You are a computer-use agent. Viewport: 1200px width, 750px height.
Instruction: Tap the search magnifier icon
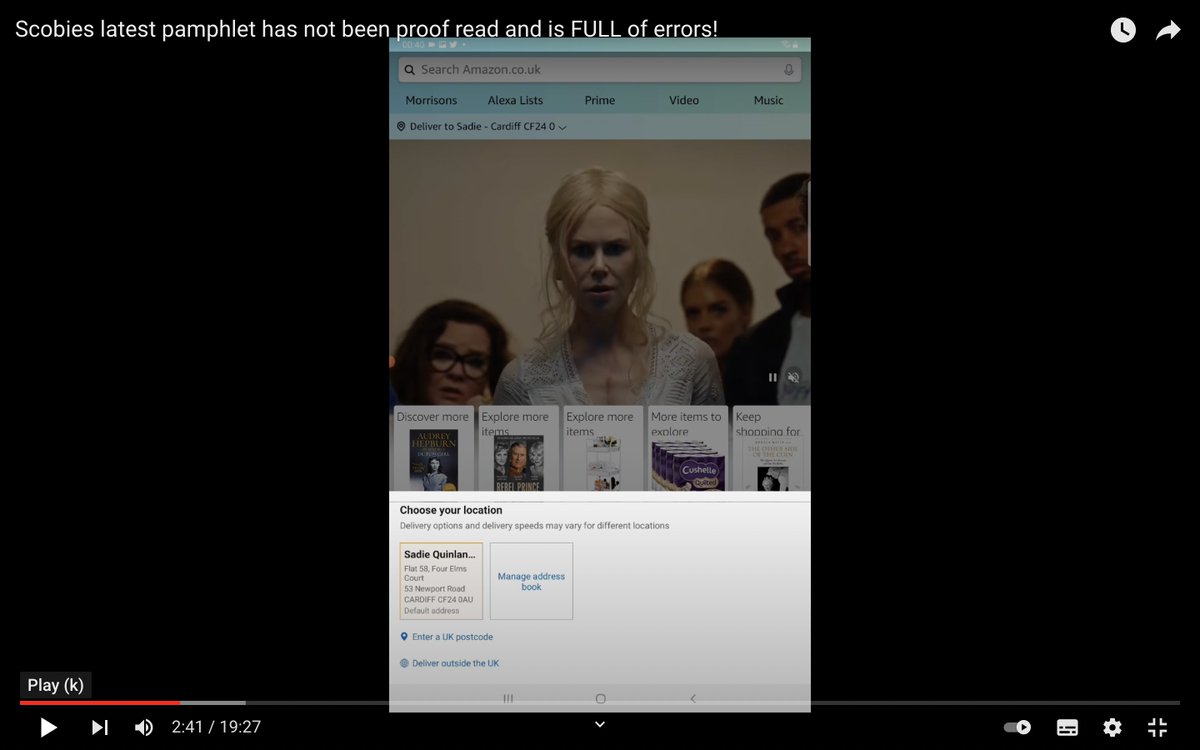(x=410, y=70)
